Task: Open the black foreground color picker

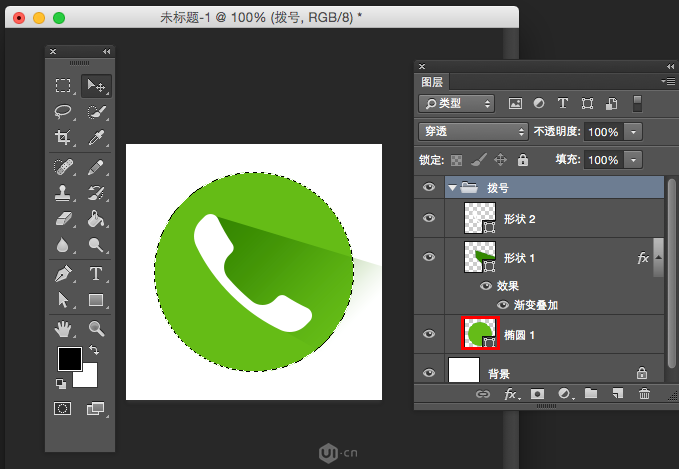Action: click(x=69, y=359)
